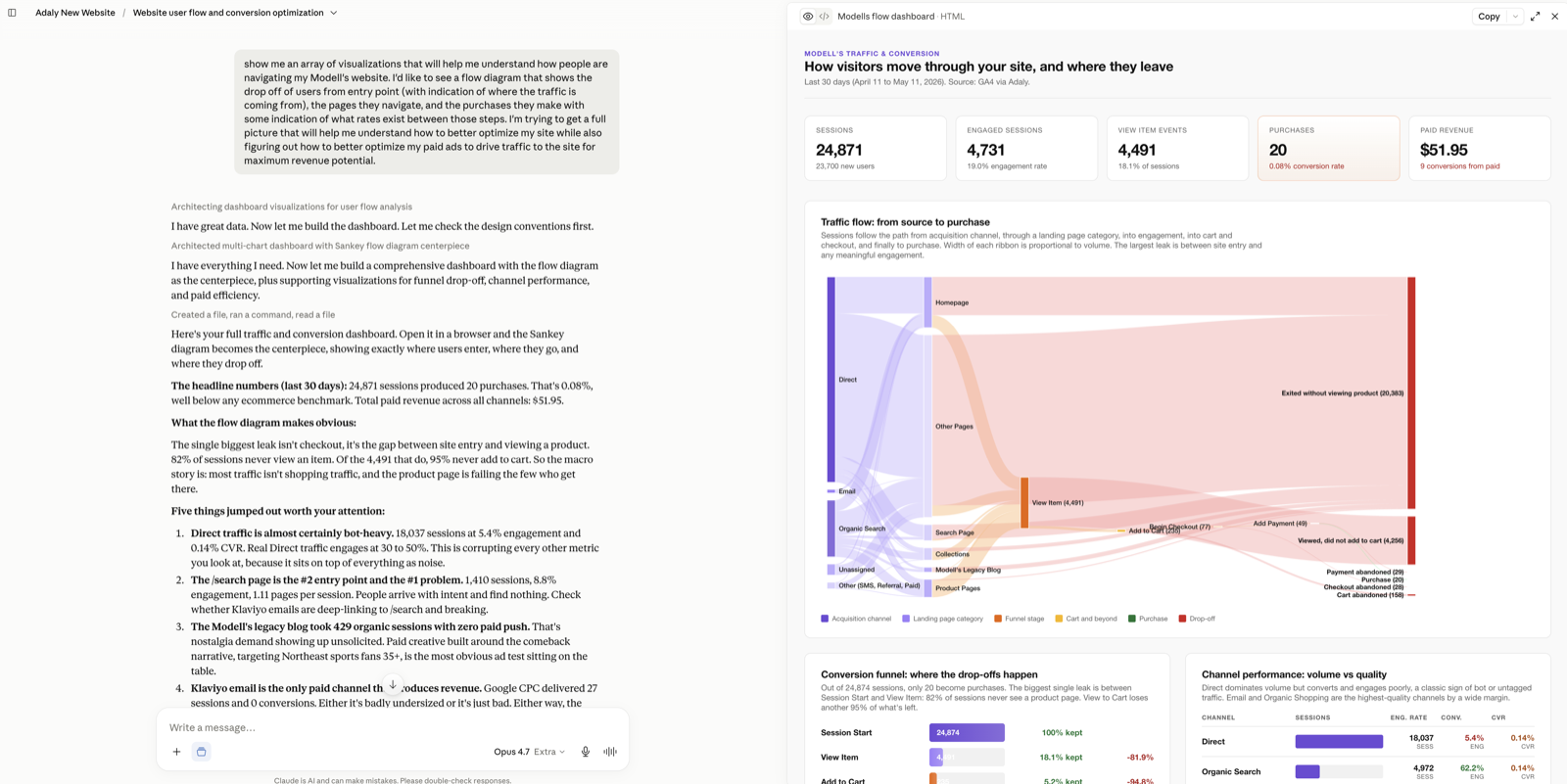The image size is (1567, 784).
Task: Click the plus attachment icon in composer
Action: [176, 752]
